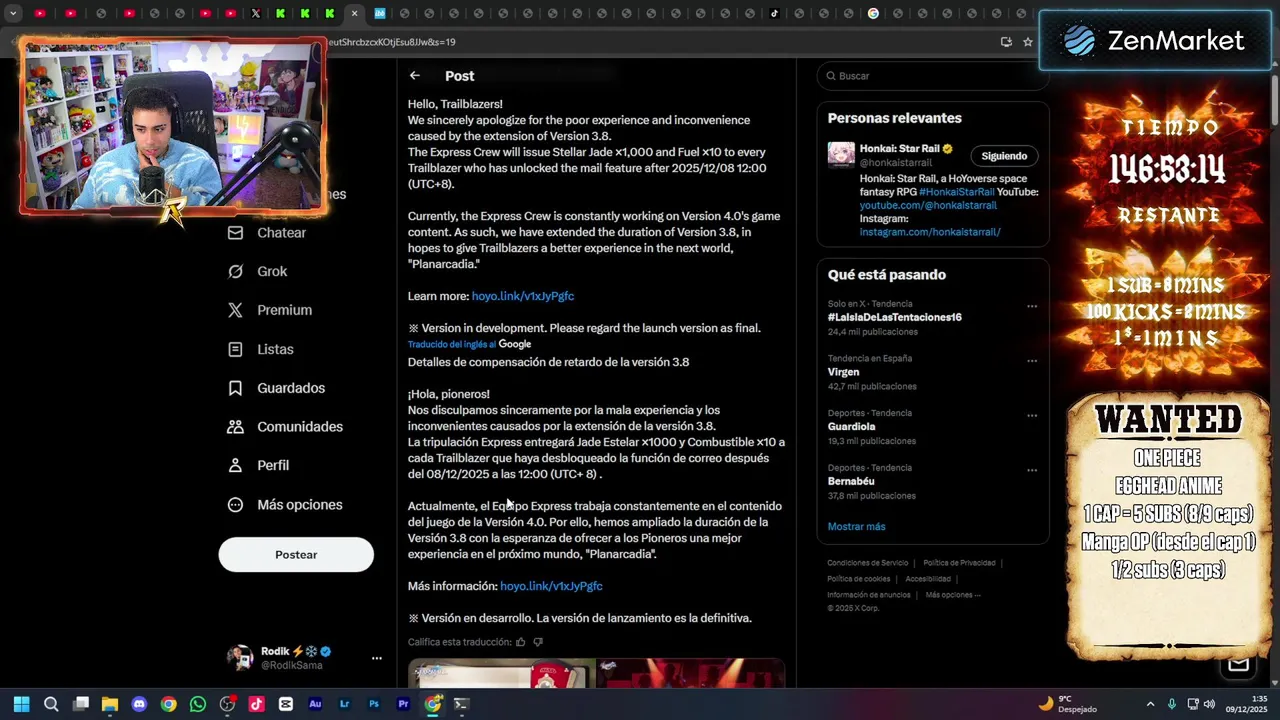Open the red post image on the right
This screenshot has width=1280, height=720.
pyautogui.click(x=691, y=673)
